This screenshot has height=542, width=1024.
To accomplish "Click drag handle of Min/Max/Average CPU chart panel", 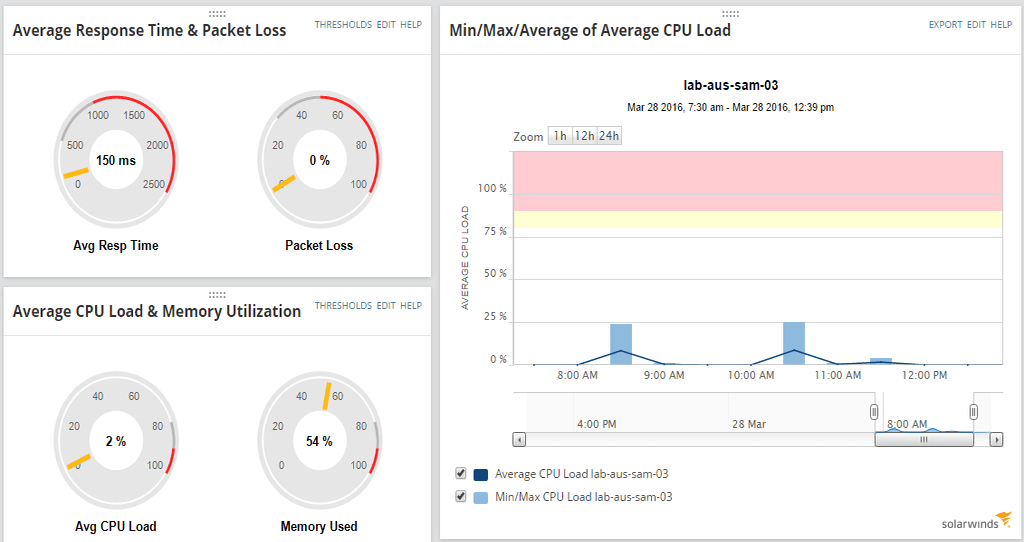I will [x=730, y=14].
